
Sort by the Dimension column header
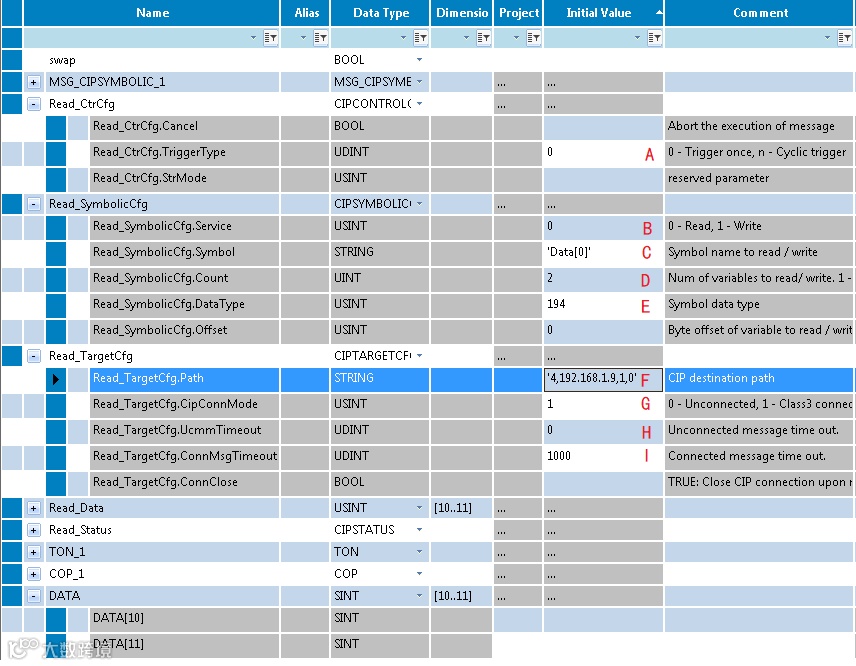coord(462,13)
